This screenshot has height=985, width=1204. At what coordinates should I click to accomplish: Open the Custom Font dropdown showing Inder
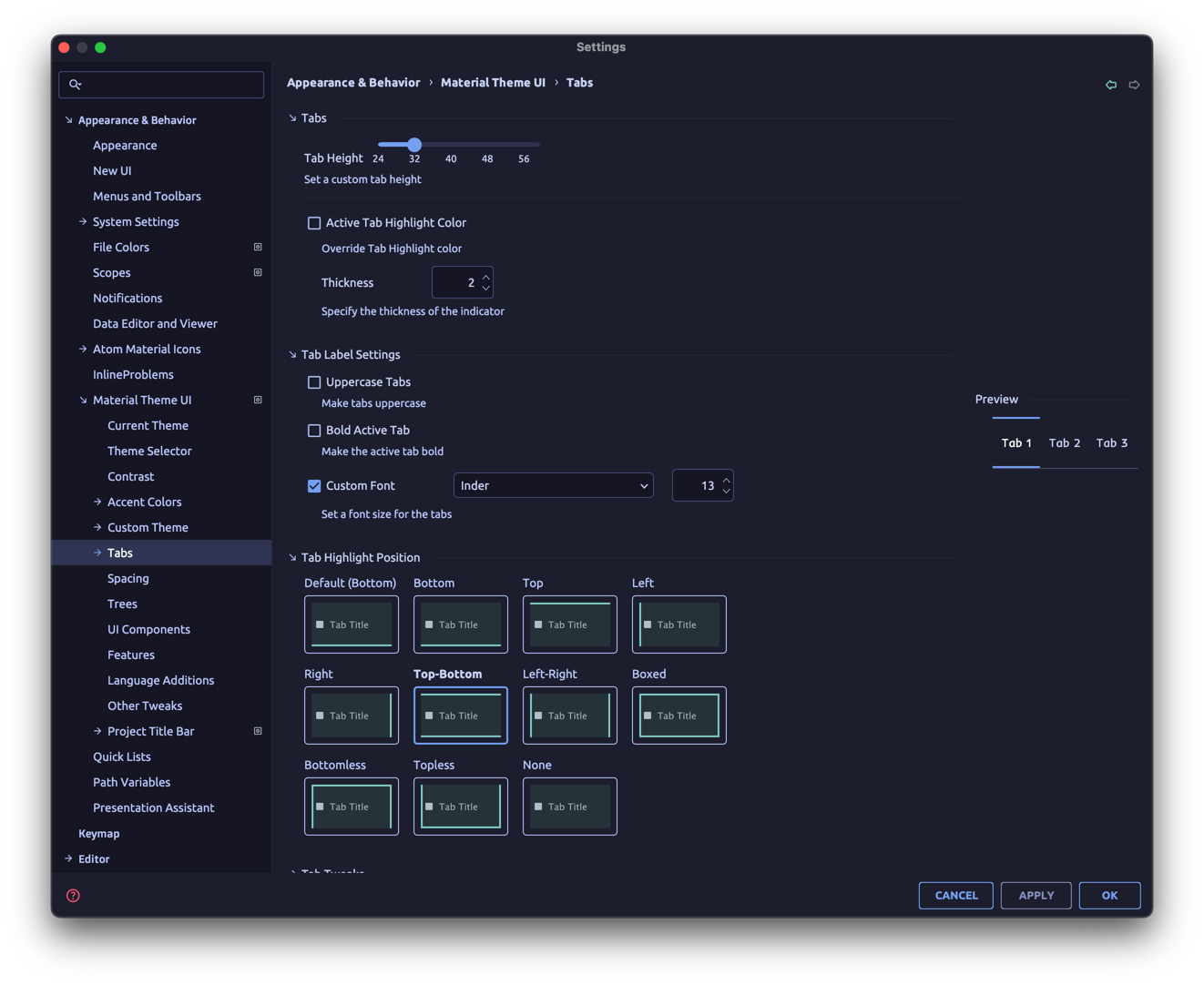[x=553, y=485]
